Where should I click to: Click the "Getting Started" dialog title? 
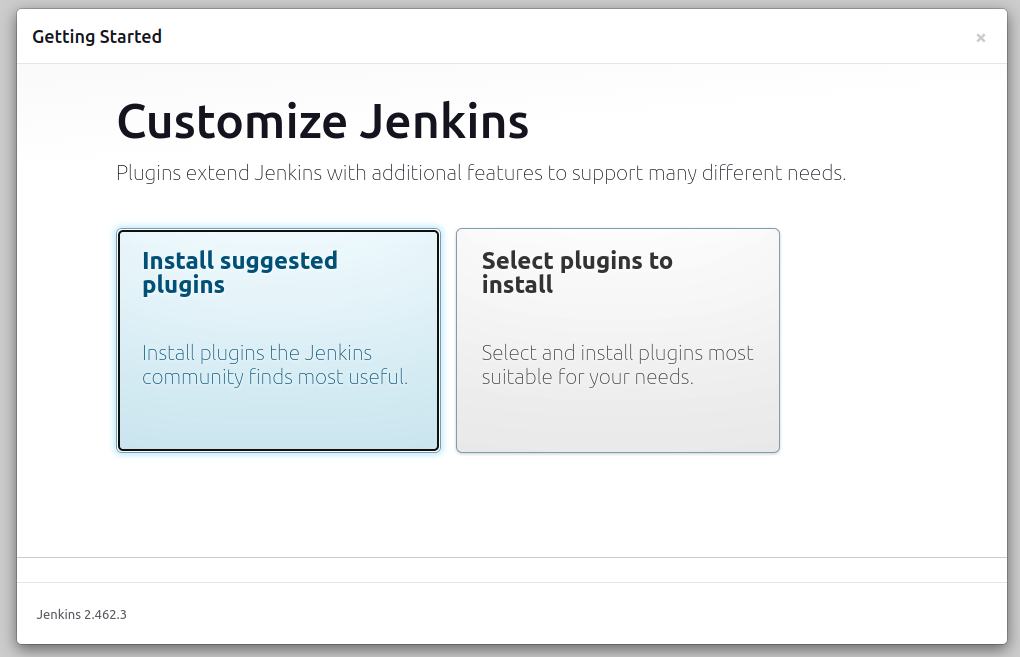[x=97, y=37]
